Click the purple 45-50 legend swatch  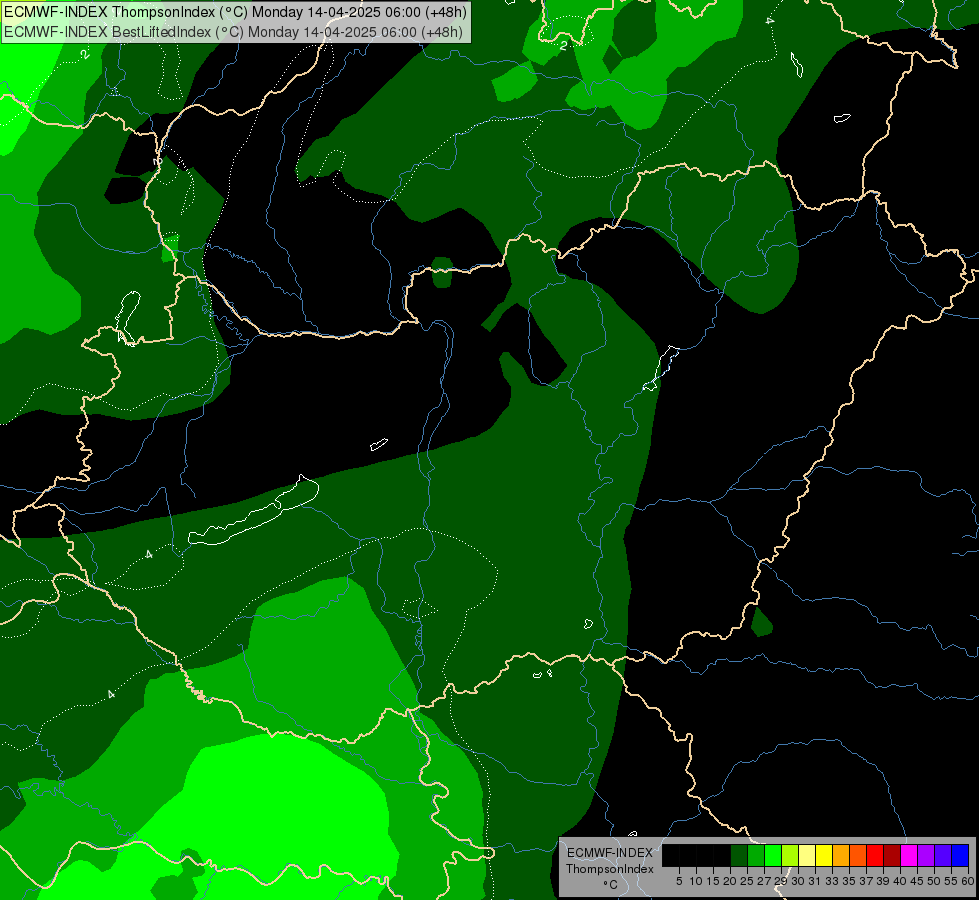pos(926,855)
